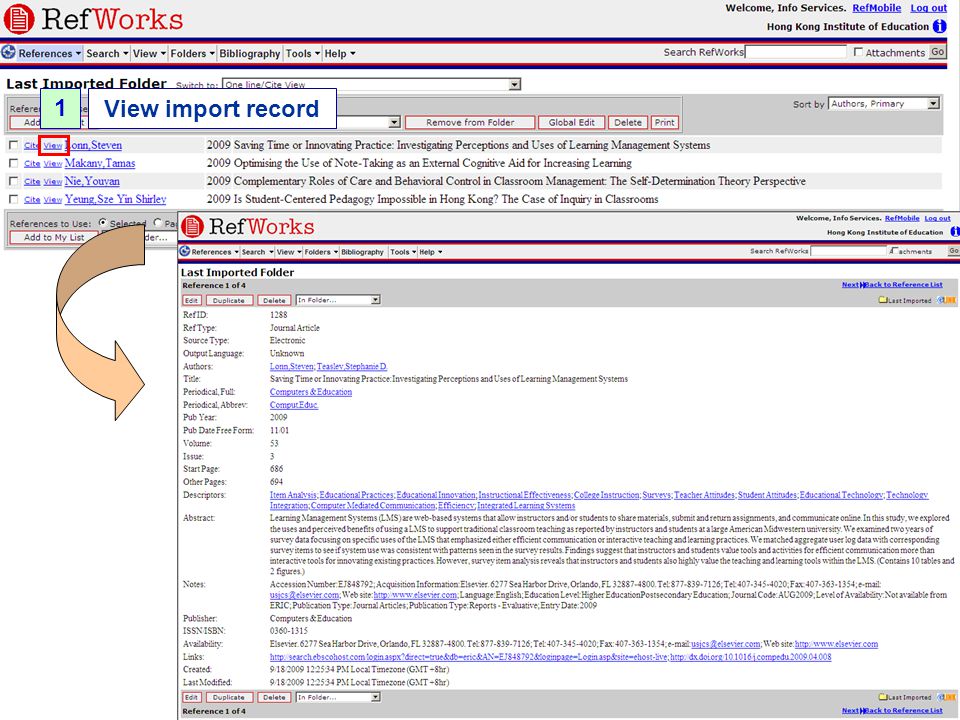Open the Nie, Youyan author link
Screen dimensions: 960x720
pos(92,181)
